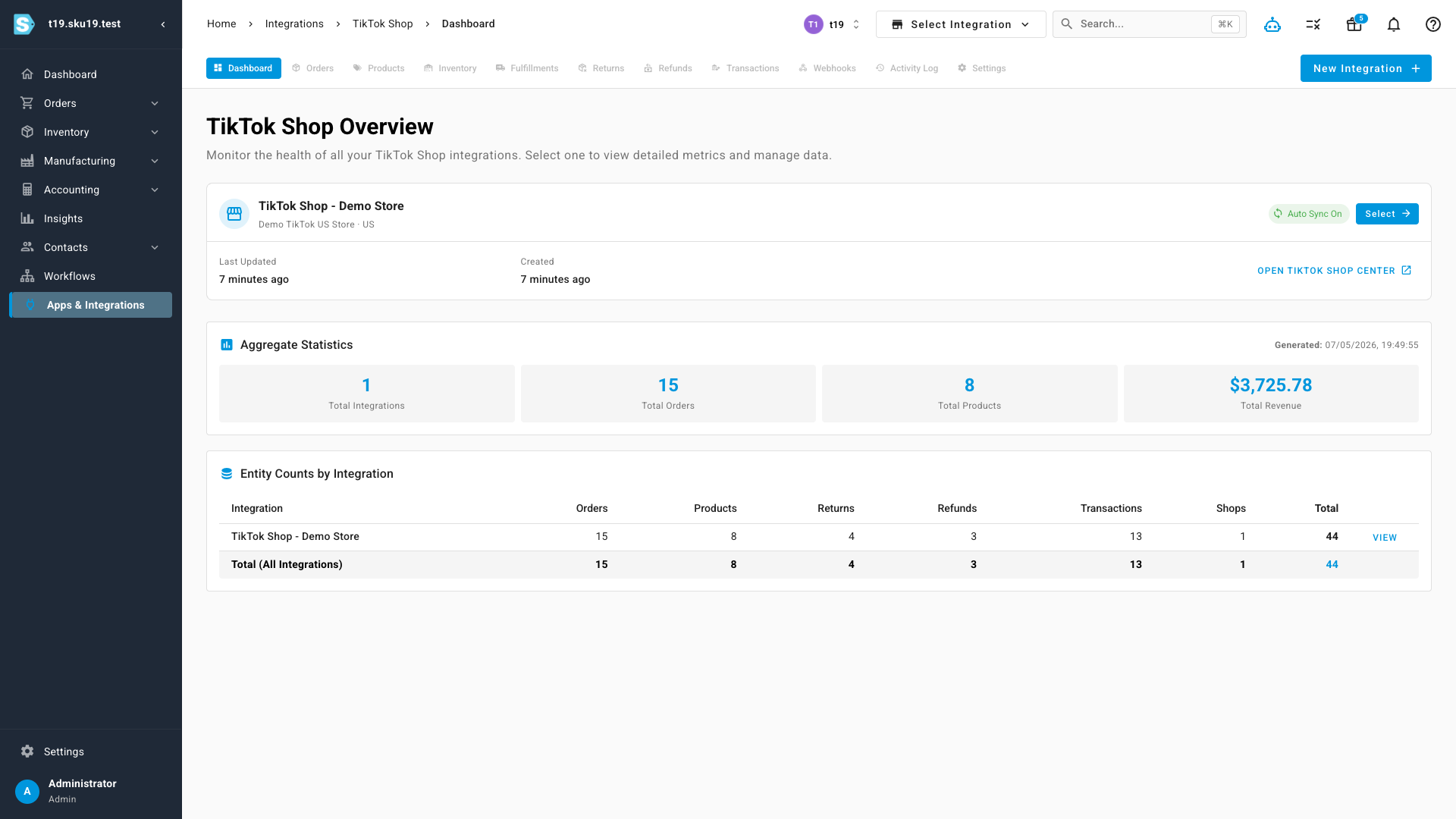Click the Search input field
This screenshot has width=1456, height=819.
click(1149, 24)
